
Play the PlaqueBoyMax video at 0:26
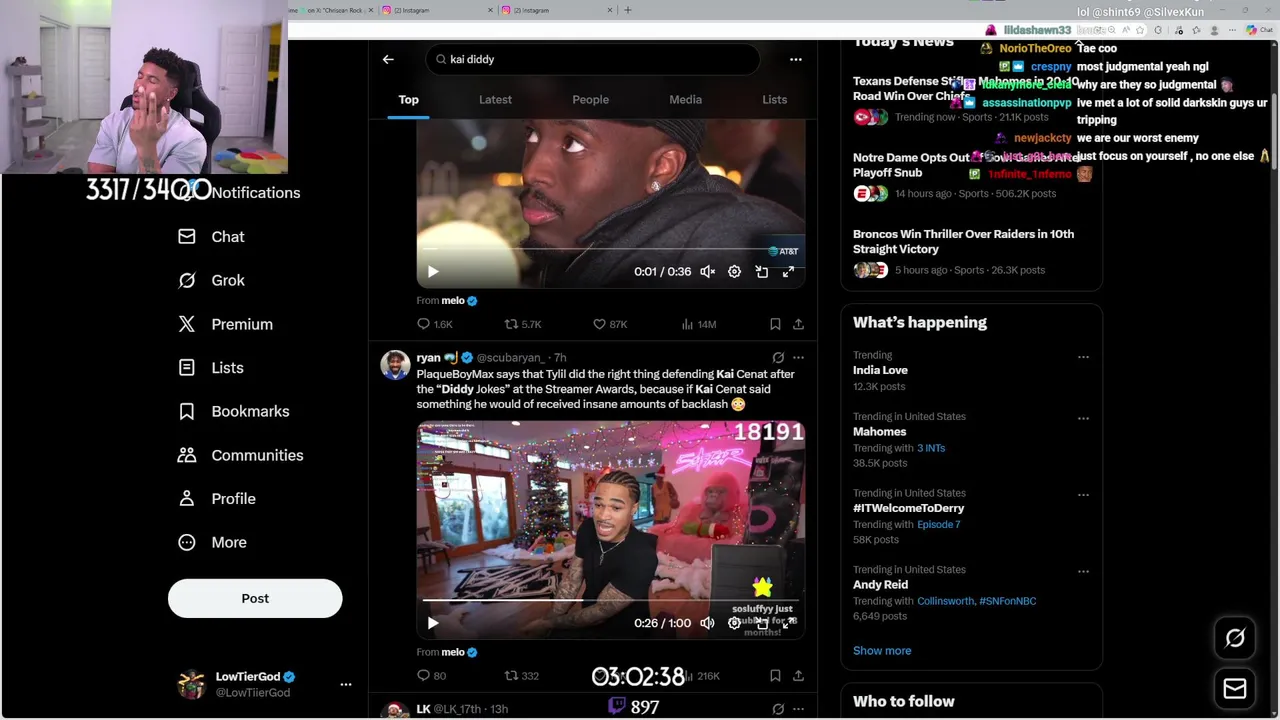point(433,622)
